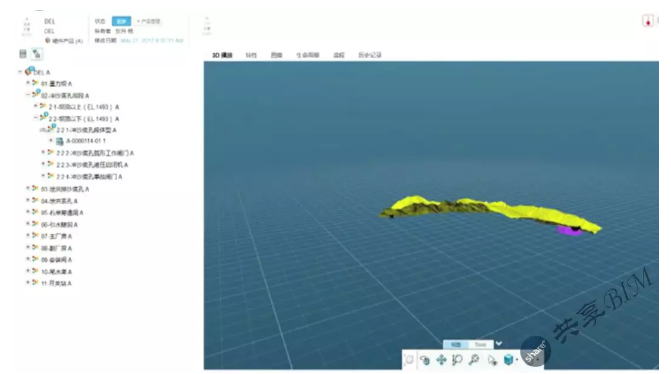671x374 pixels.
Task: Click the document icon beside A-0000114.01 1
Action: pos(59,141)
